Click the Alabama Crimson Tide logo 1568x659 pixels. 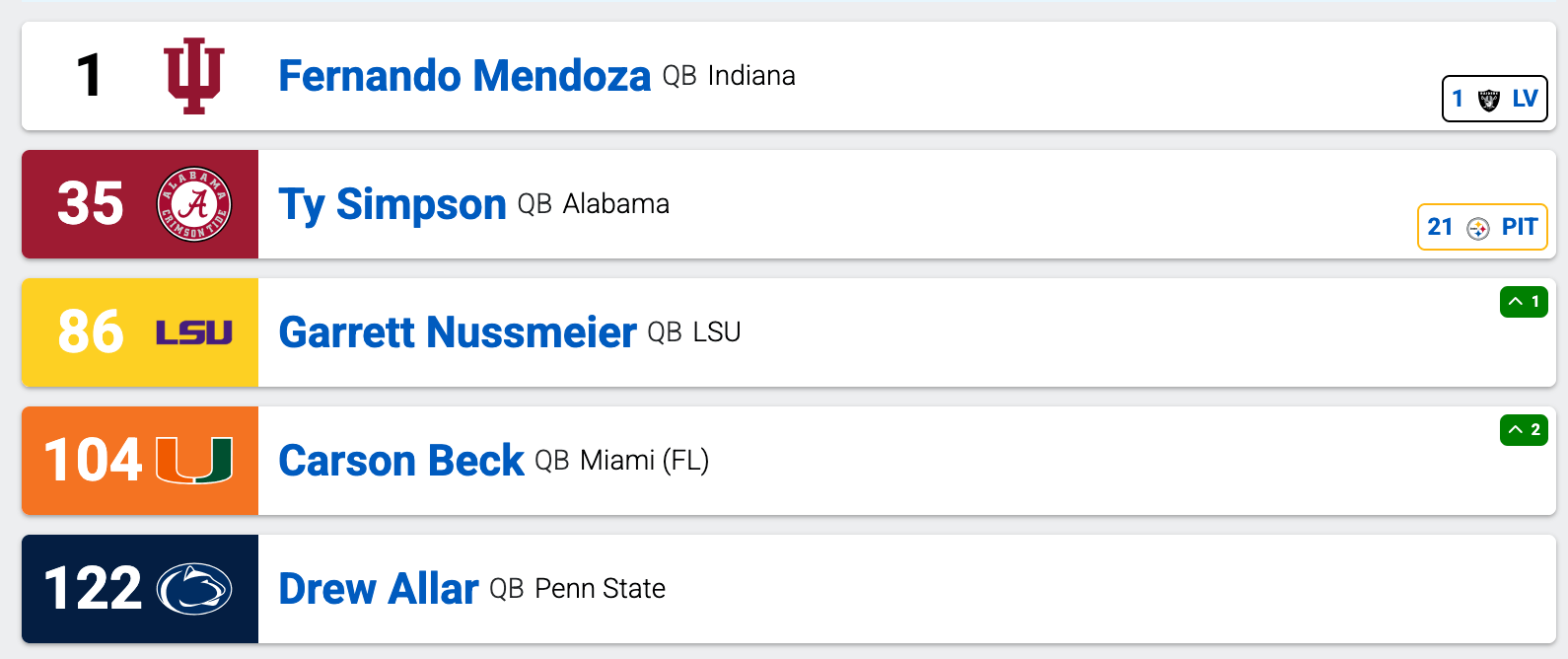click(x=194, y=204)
